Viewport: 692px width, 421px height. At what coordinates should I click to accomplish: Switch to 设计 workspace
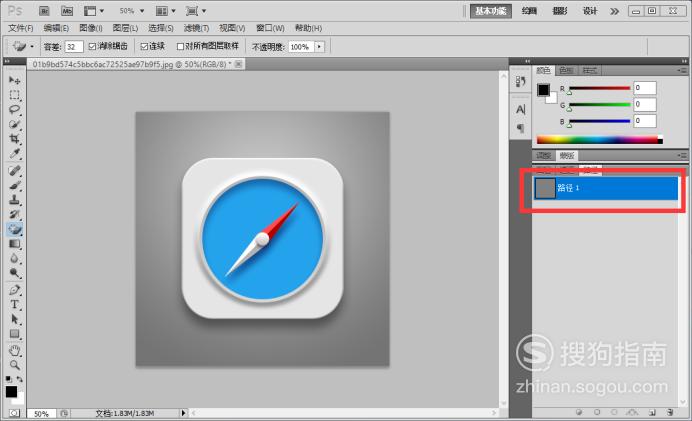coord(590,11)
